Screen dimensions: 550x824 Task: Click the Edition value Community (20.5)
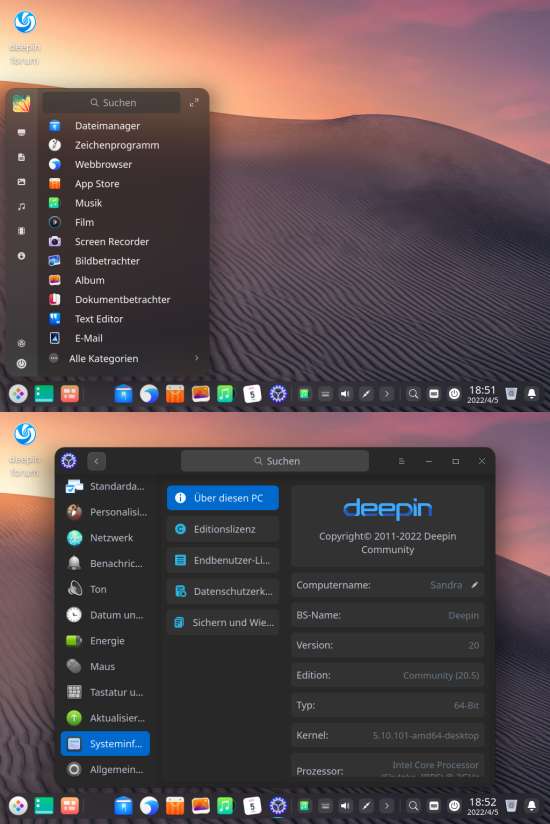click(441, 675)
